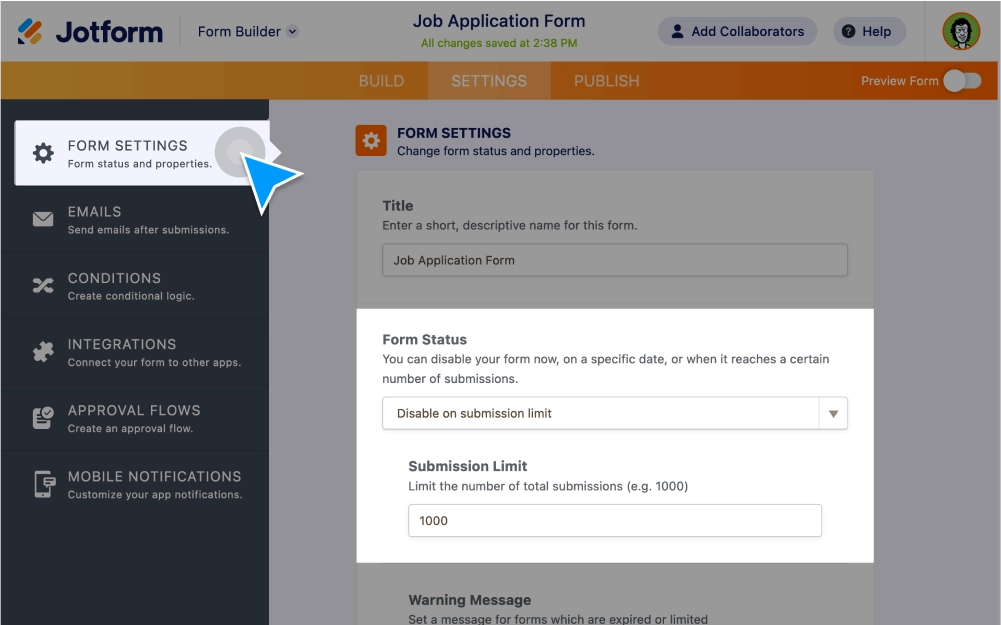The width and height of the screenshot is (1001, 625).
Task: Open the Approval Flows icon
Action: point(44,418)
